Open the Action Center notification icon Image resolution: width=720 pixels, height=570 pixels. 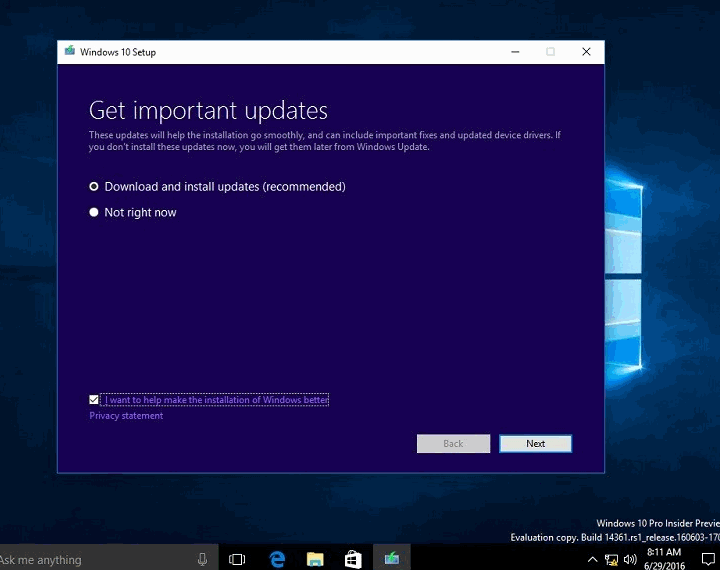(x=708, y=559)
